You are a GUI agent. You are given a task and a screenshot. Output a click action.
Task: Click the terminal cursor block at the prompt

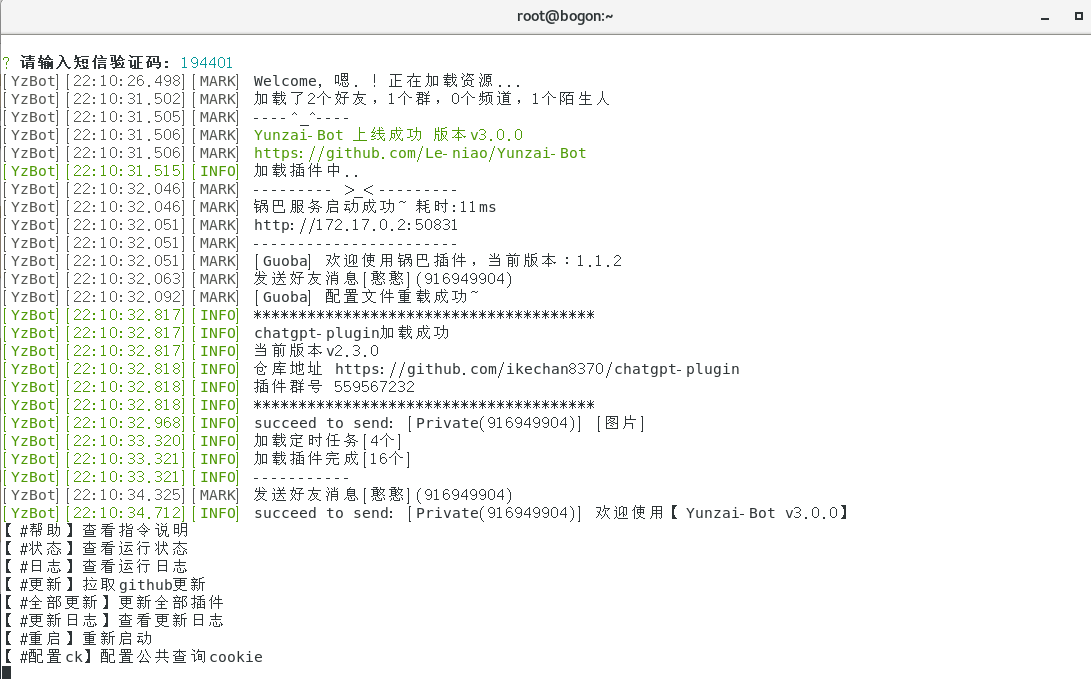point(7,673)
